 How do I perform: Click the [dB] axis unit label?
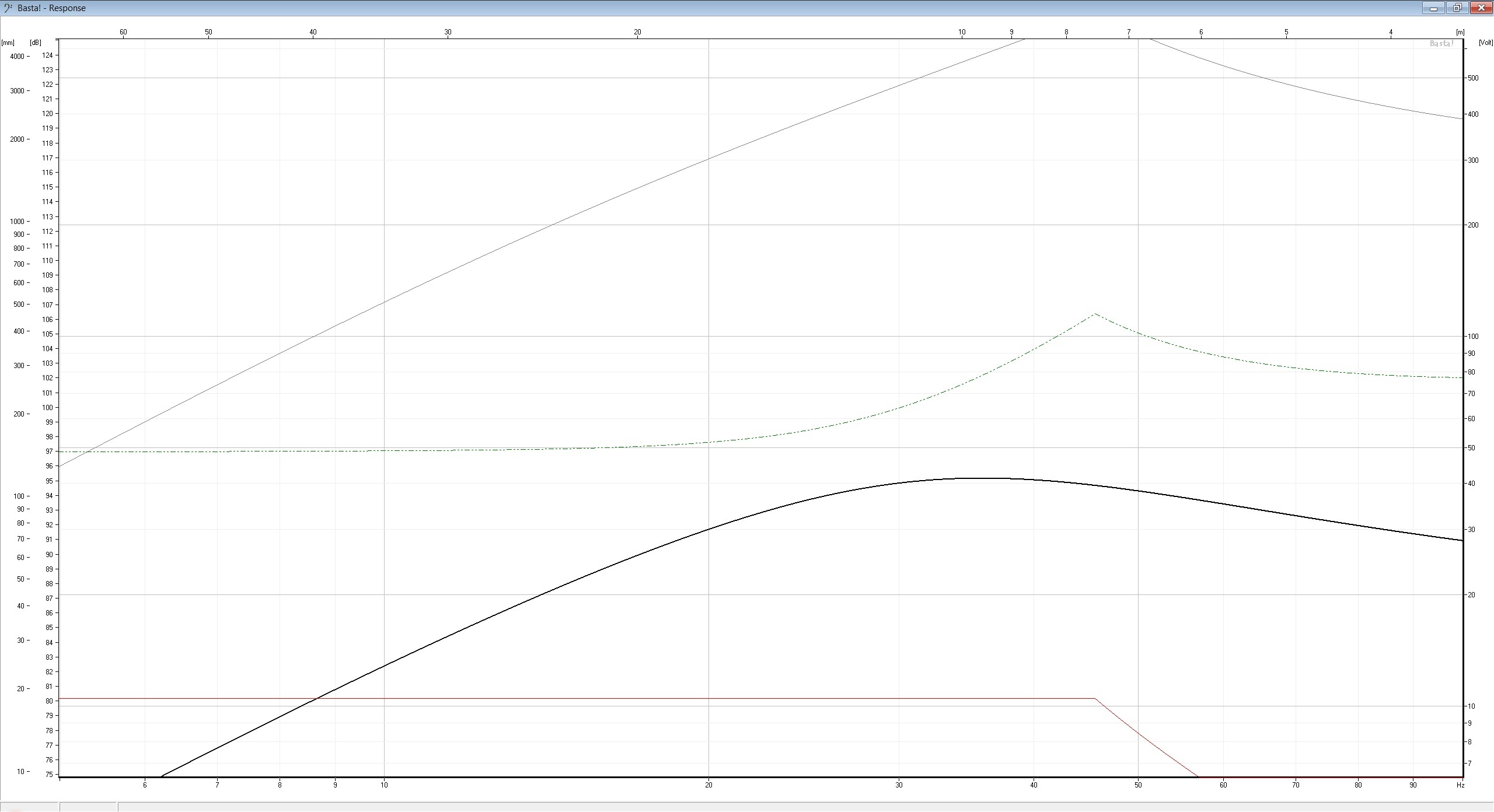coord(36,43)
